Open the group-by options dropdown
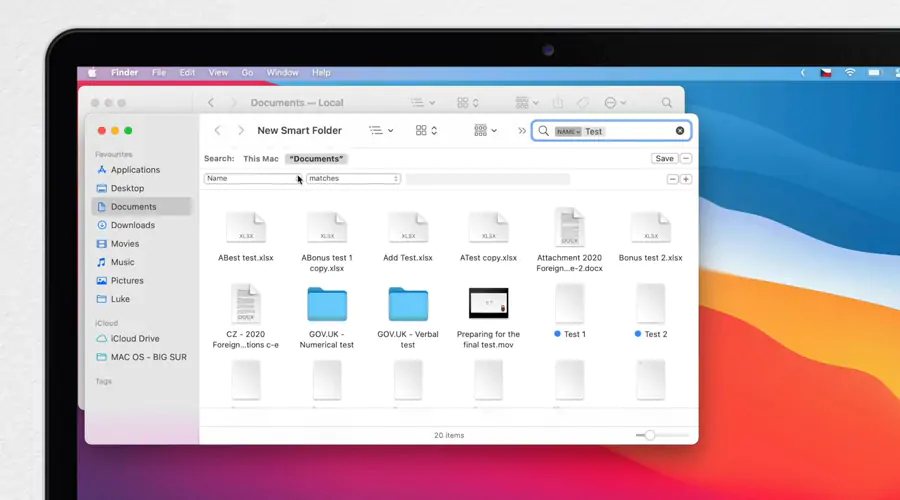Screen dimensions: 900x500 coord(486,131)
